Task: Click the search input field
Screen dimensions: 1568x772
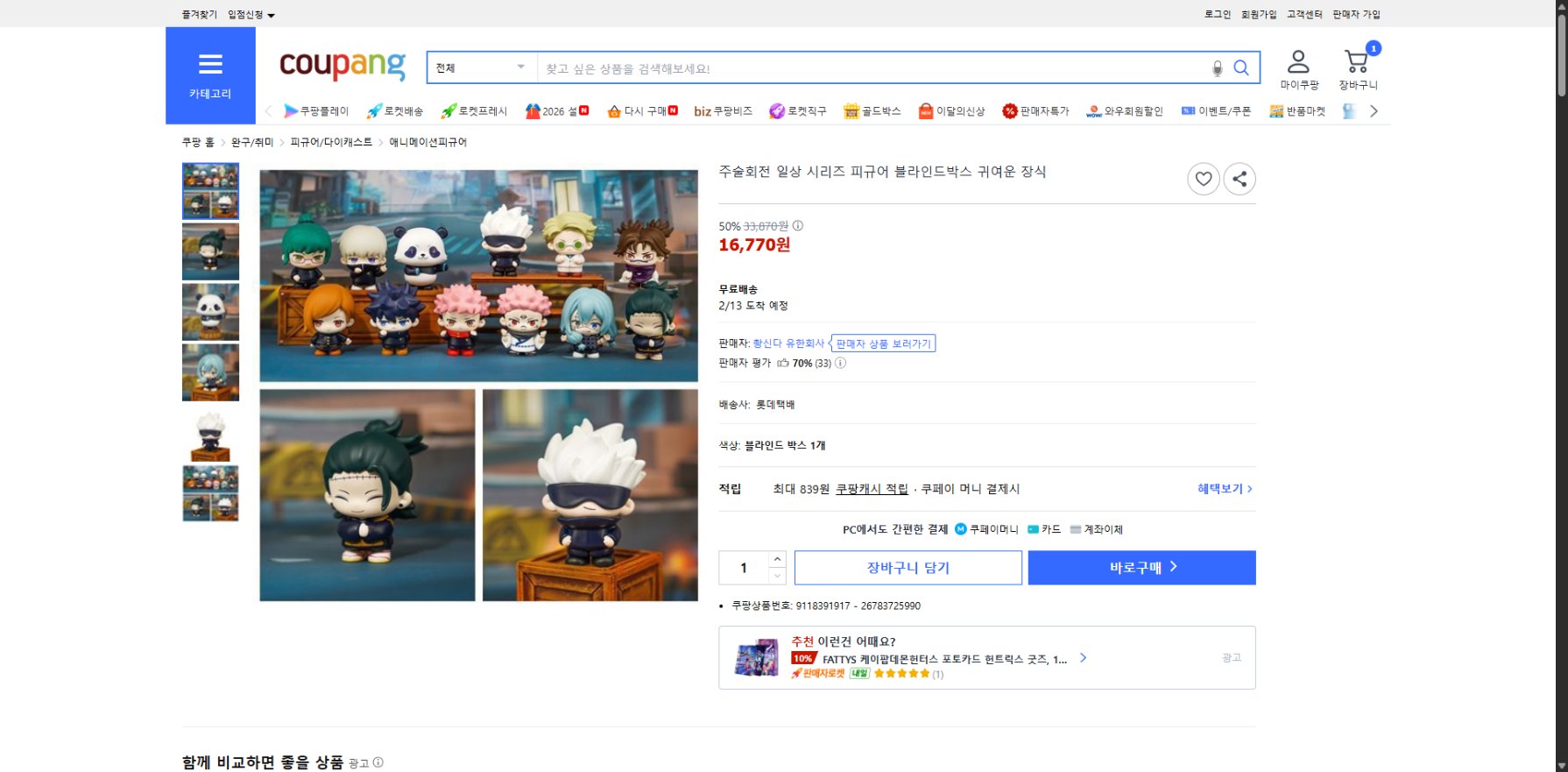Action: 872,68
